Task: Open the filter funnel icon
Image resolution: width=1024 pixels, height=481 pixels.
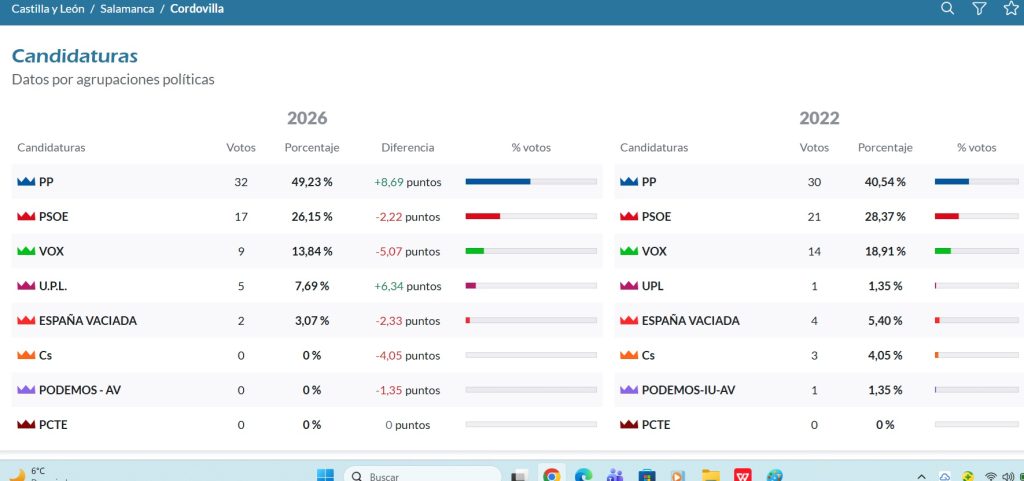Action: [979, 8]
